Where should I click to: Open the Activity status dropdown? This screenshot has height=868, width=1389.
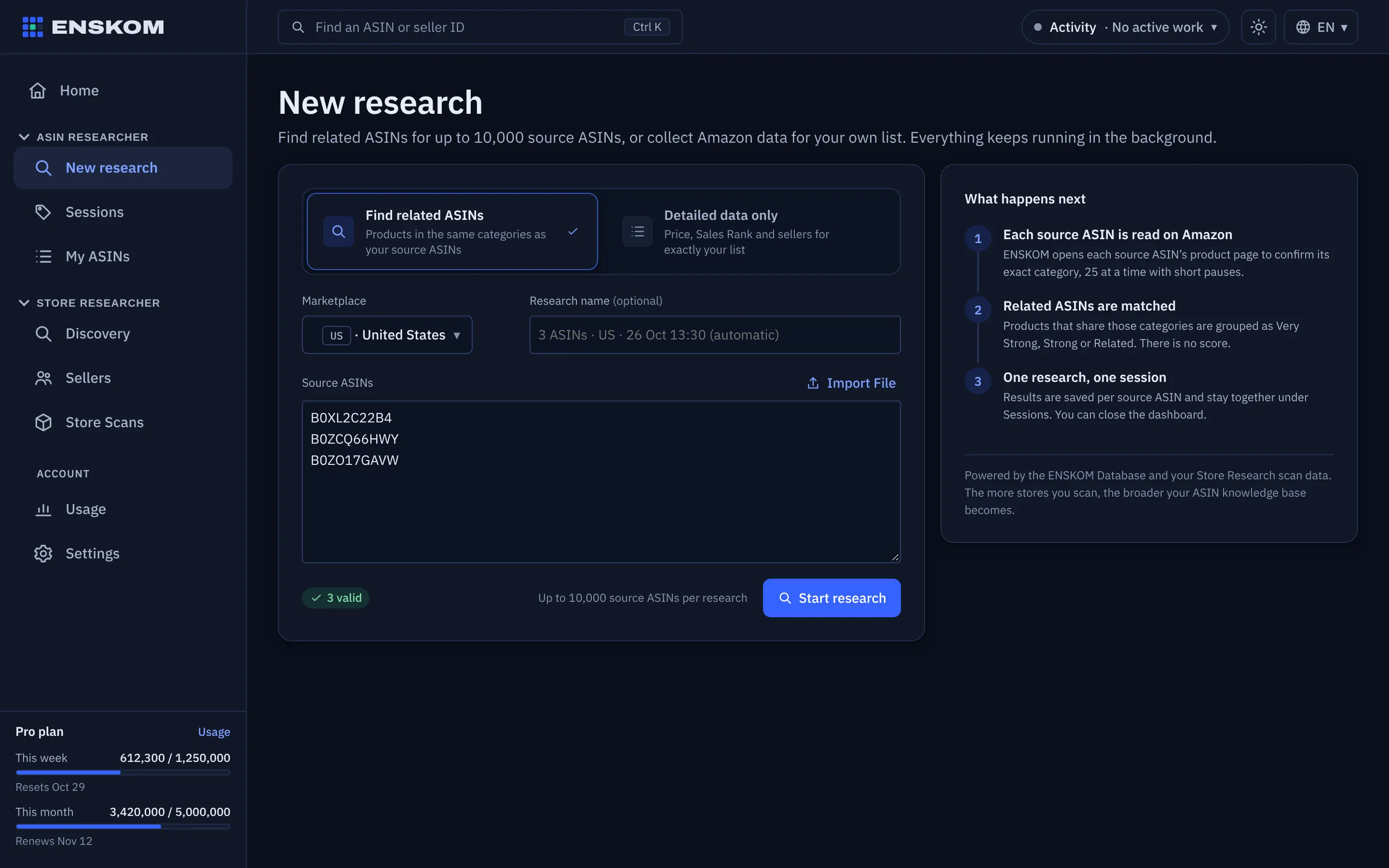1125,27
